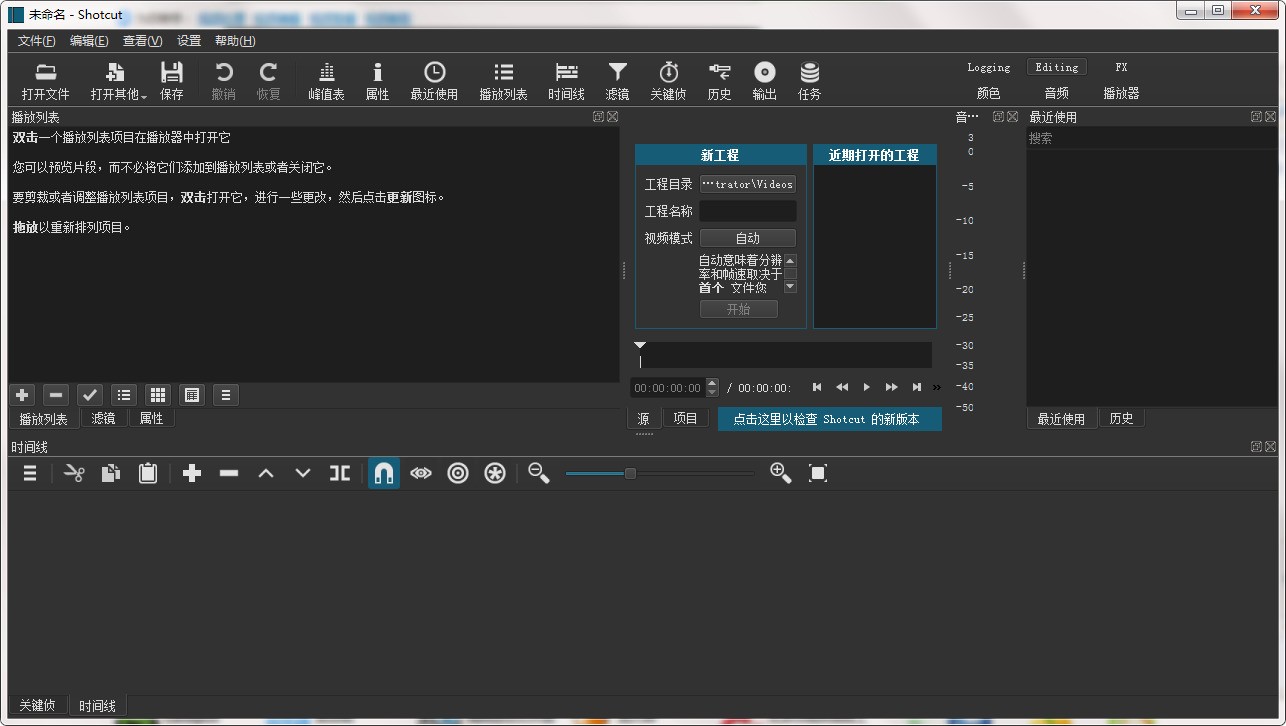Split clip at playhead using split icon
The image size is (1286, 726).
tap(339, 473)
